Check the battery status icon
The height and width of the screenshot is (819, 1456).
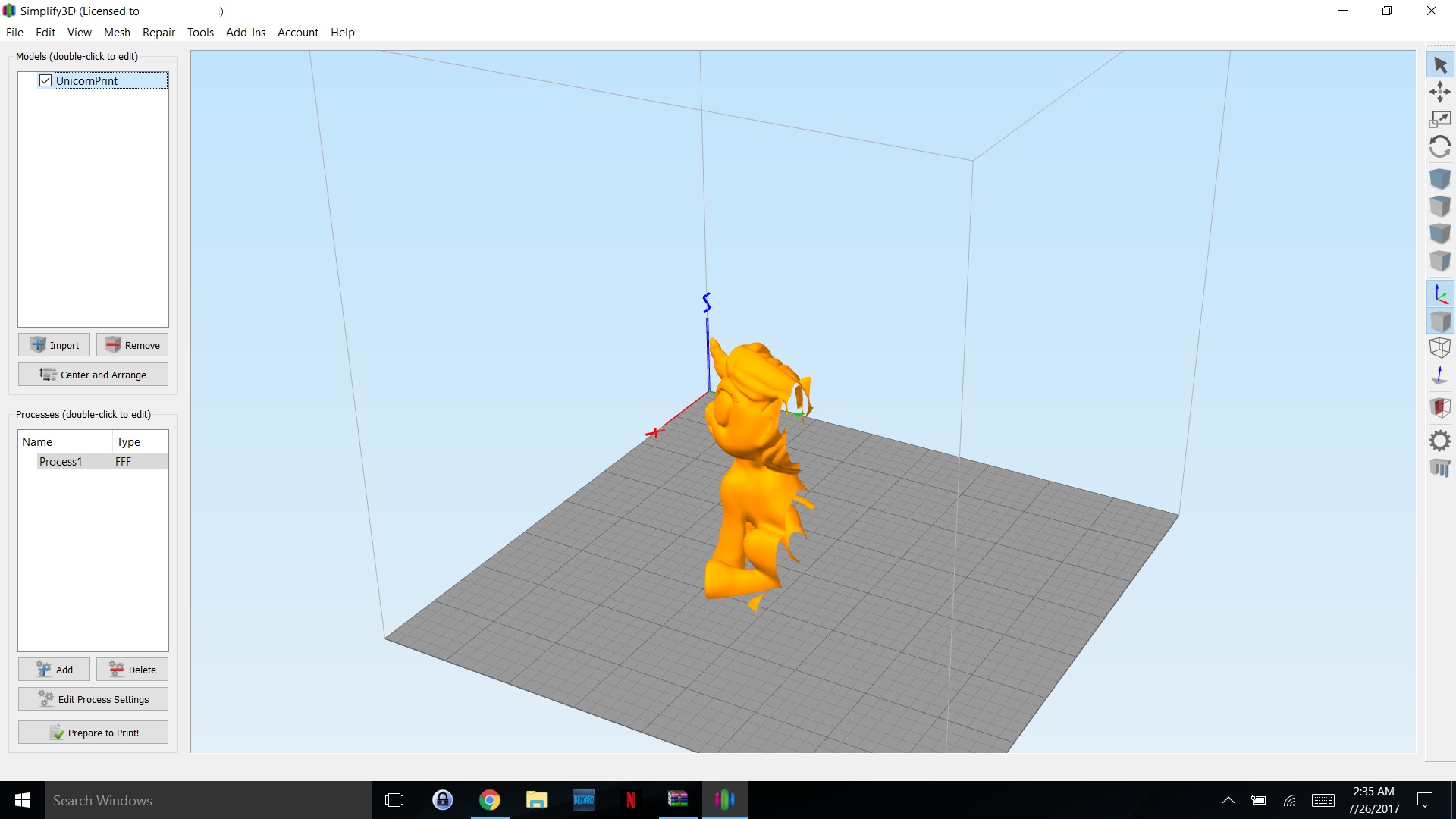pyautogui.click(x=1259, y=800)
